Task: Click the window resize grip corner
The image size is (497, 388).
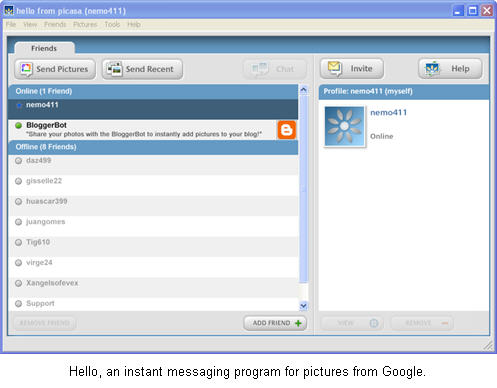Action: [488, 346]
